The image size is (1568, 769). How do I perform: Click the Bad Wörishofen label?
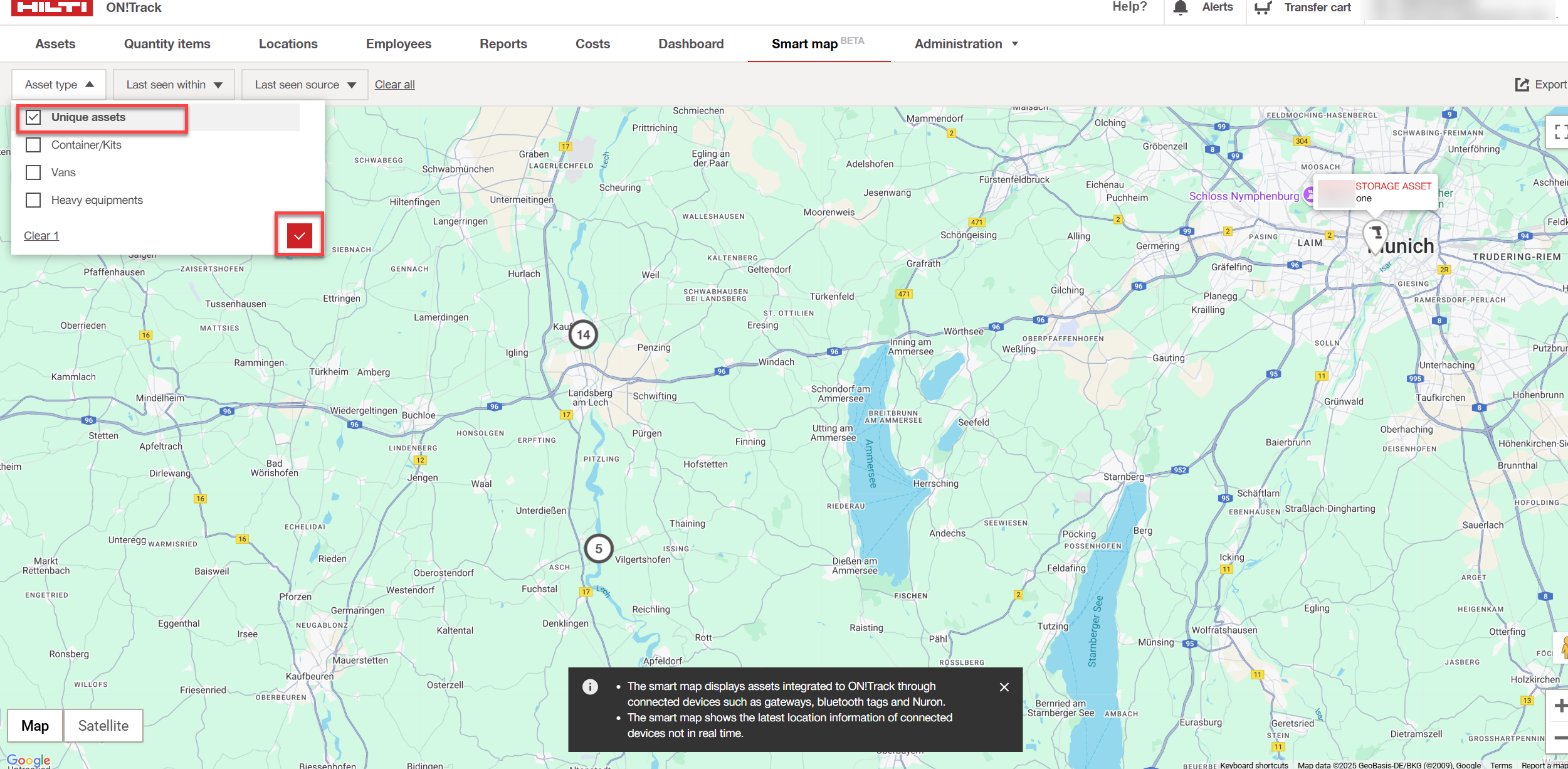click(275, 468)
